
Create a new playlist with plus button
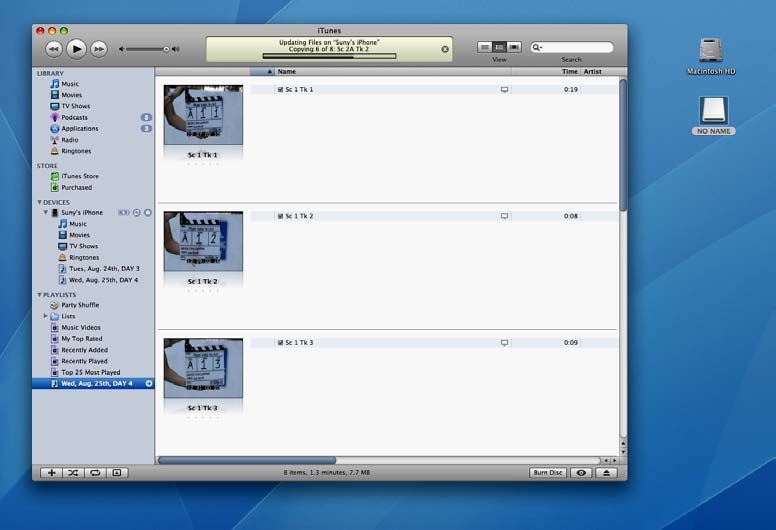tap(51, 473)
